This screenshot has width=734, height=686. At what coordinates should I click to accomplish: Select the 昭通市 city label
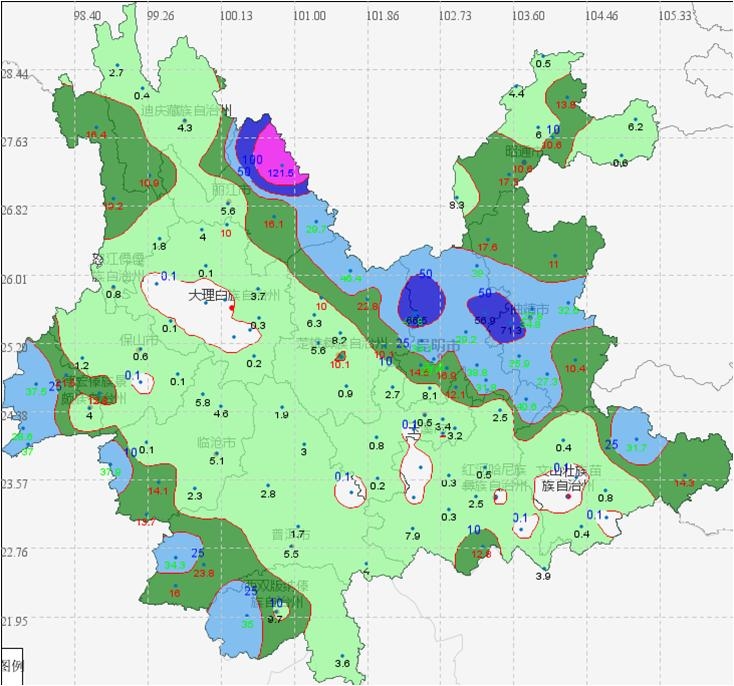pos(525,151)
